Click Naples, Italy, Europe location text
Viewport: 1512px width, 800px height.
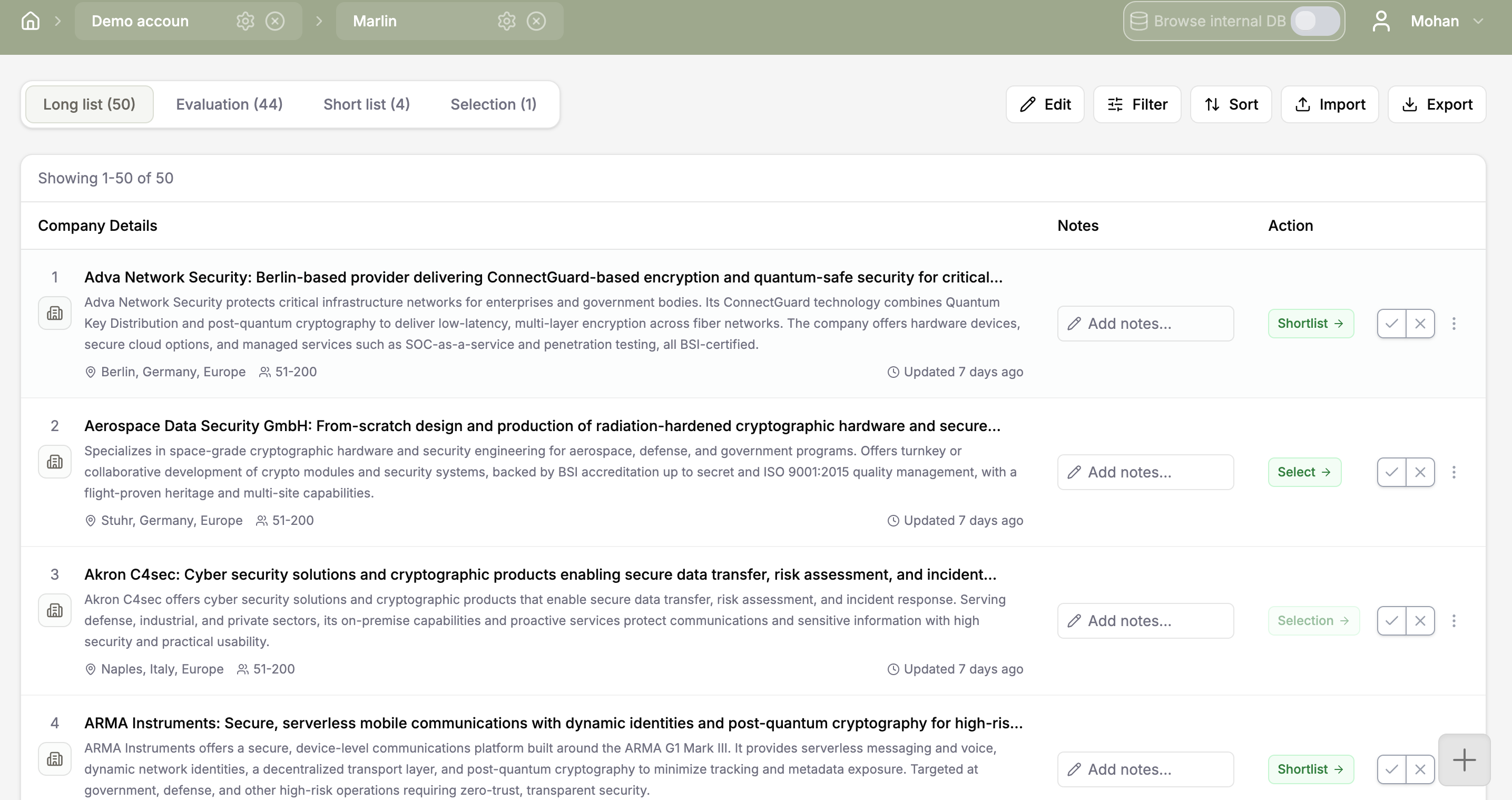[162, 669]
